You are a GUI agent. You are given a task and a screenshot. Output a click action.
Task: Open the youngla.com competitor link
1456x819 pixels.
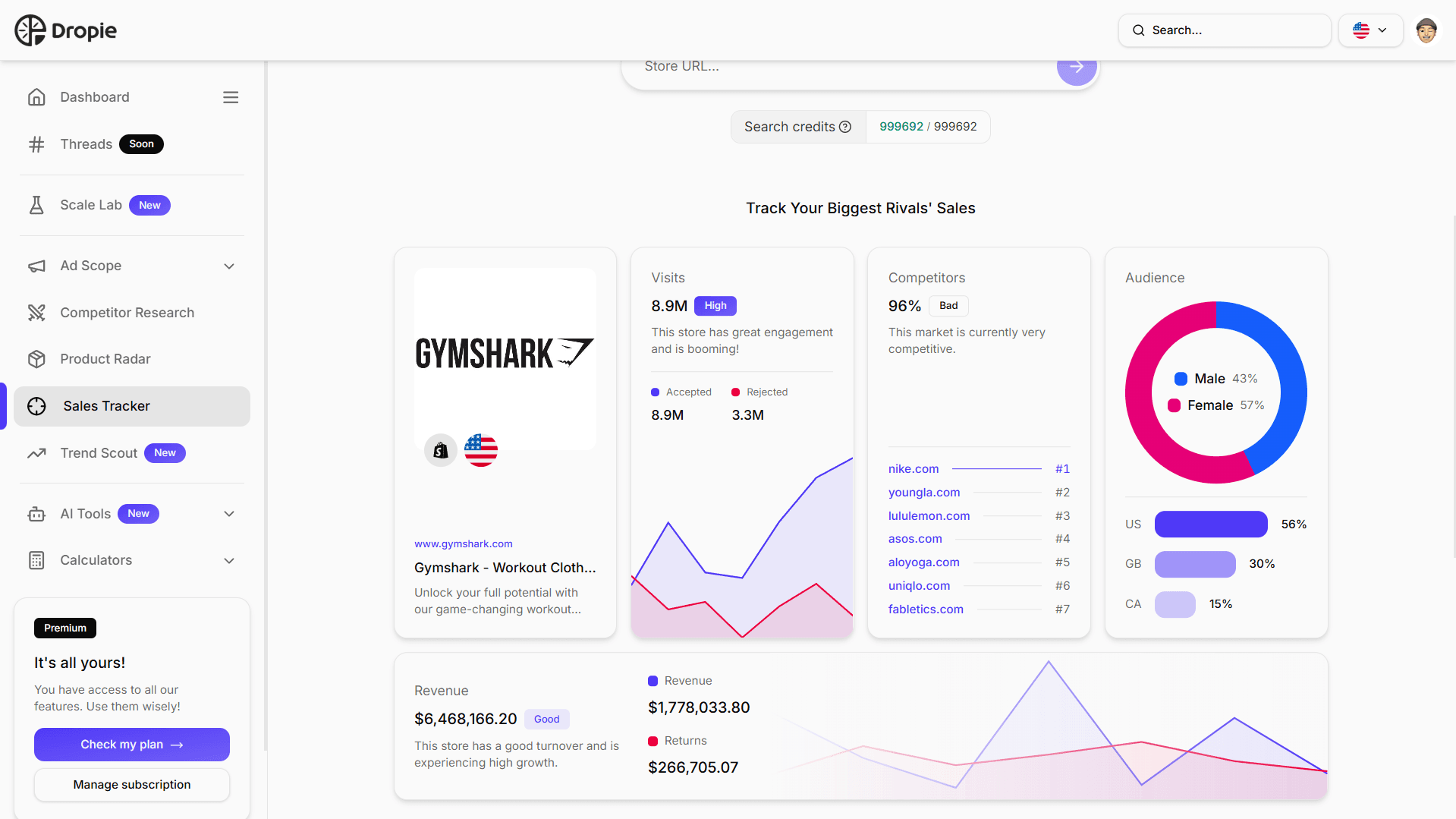(x=924, y=493)
